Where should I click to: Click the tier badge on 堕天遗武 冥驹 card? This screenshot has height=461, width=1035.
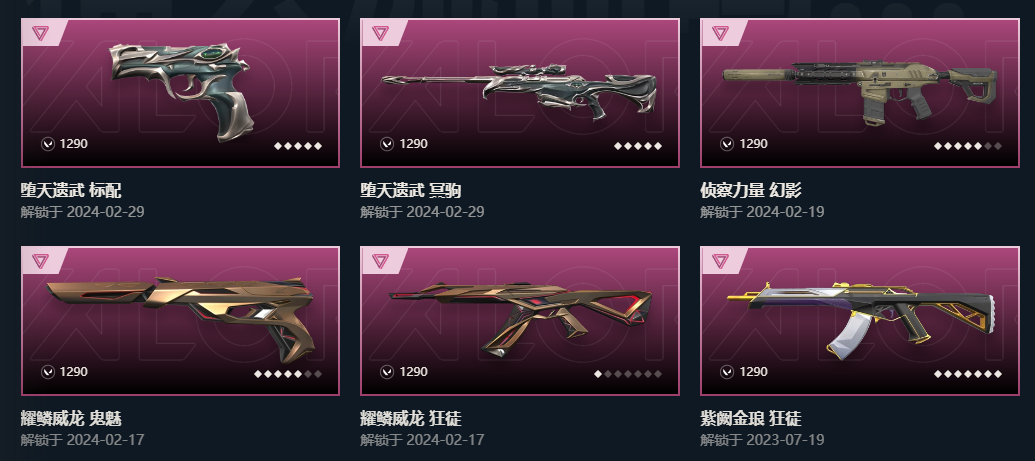click(x=380, y=33)
